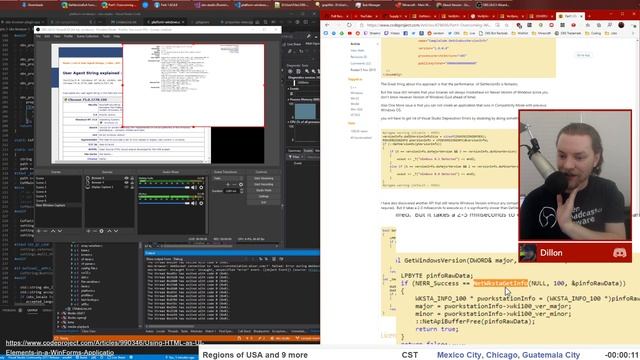Open the browser profile avatar

(x=621, y=25)
